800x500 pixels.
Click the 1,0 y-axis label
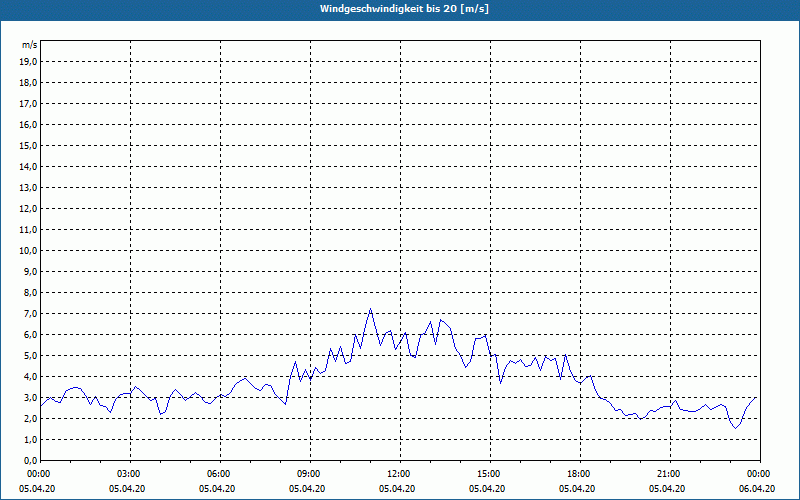click(30, 439)
